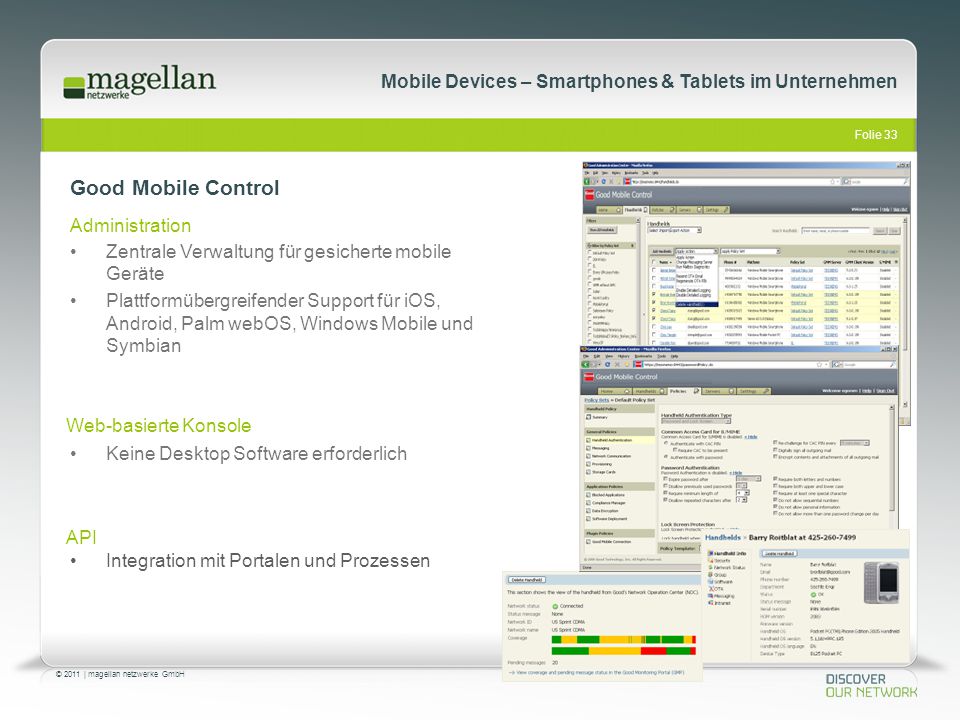Viewport: 960px width, 720px height.
Task: Click the red Good logo in the Handhelds list window header
Action: click(590, 195)
